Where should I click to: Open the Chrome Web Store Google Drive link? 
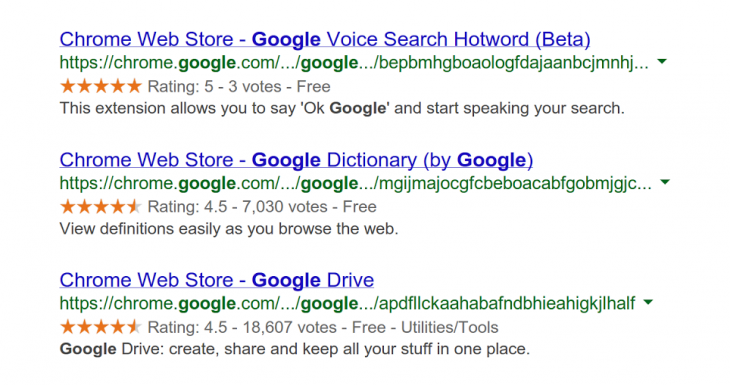(216, 280)
